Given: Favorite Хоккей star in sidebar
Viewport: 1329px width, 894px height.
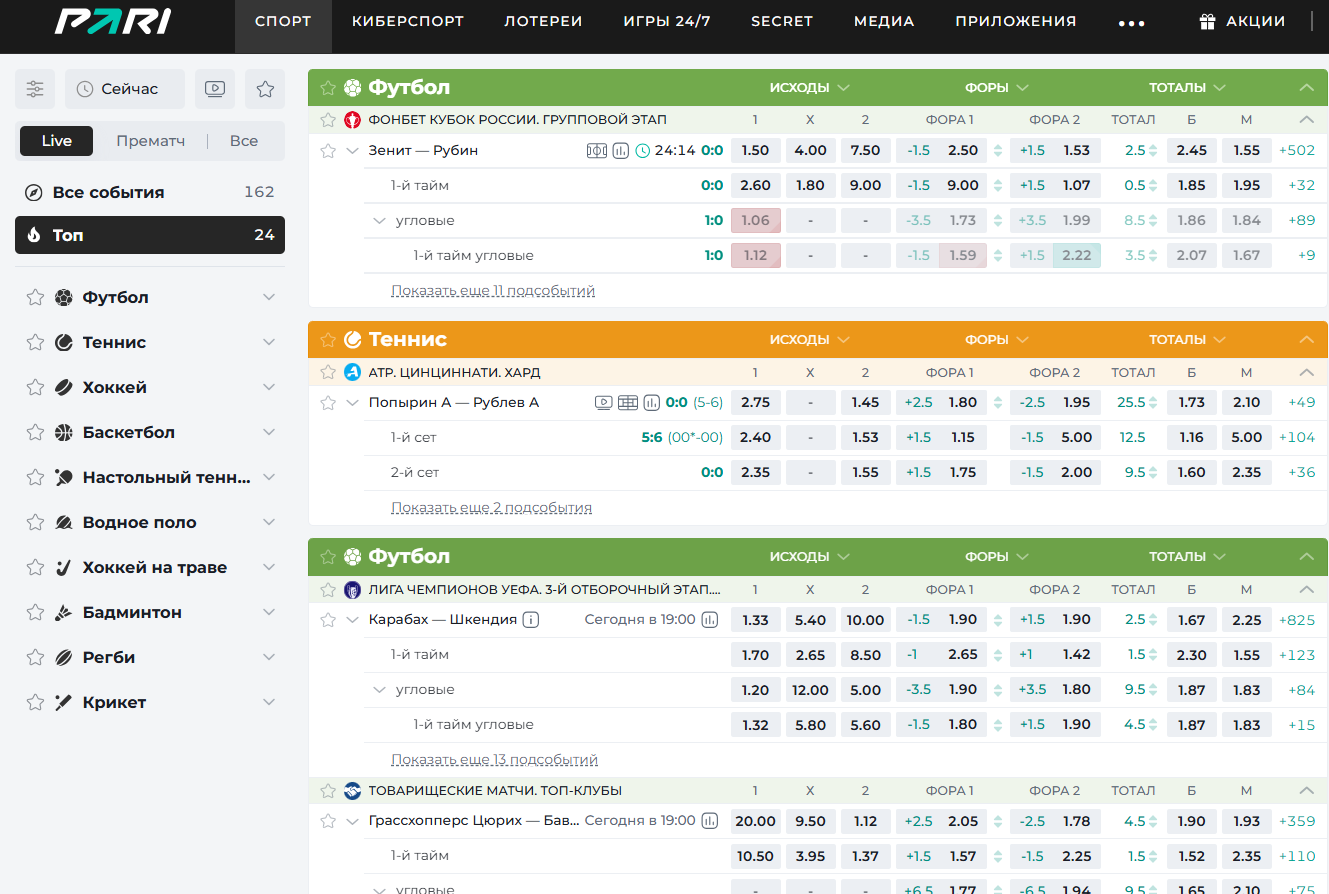Looking at the screenshot, I should 35,387.
